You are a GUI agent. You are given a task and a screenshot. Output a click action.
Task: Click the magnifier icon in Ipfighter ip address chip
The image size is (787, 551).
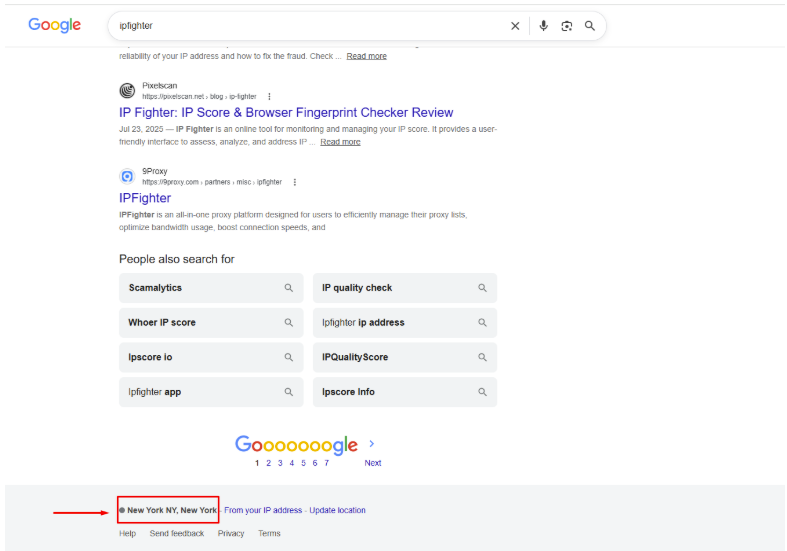[482, 323]
